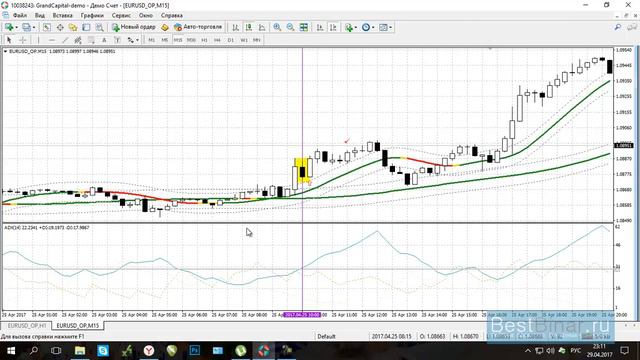Switch timeframe to M5
Screen dimensions: 640x360
click(x=164, y=40)
